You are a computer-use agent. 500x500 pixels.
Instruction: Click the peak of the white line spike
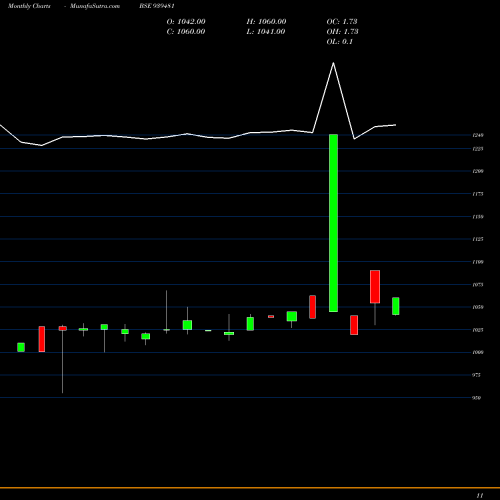pos(333,63)
